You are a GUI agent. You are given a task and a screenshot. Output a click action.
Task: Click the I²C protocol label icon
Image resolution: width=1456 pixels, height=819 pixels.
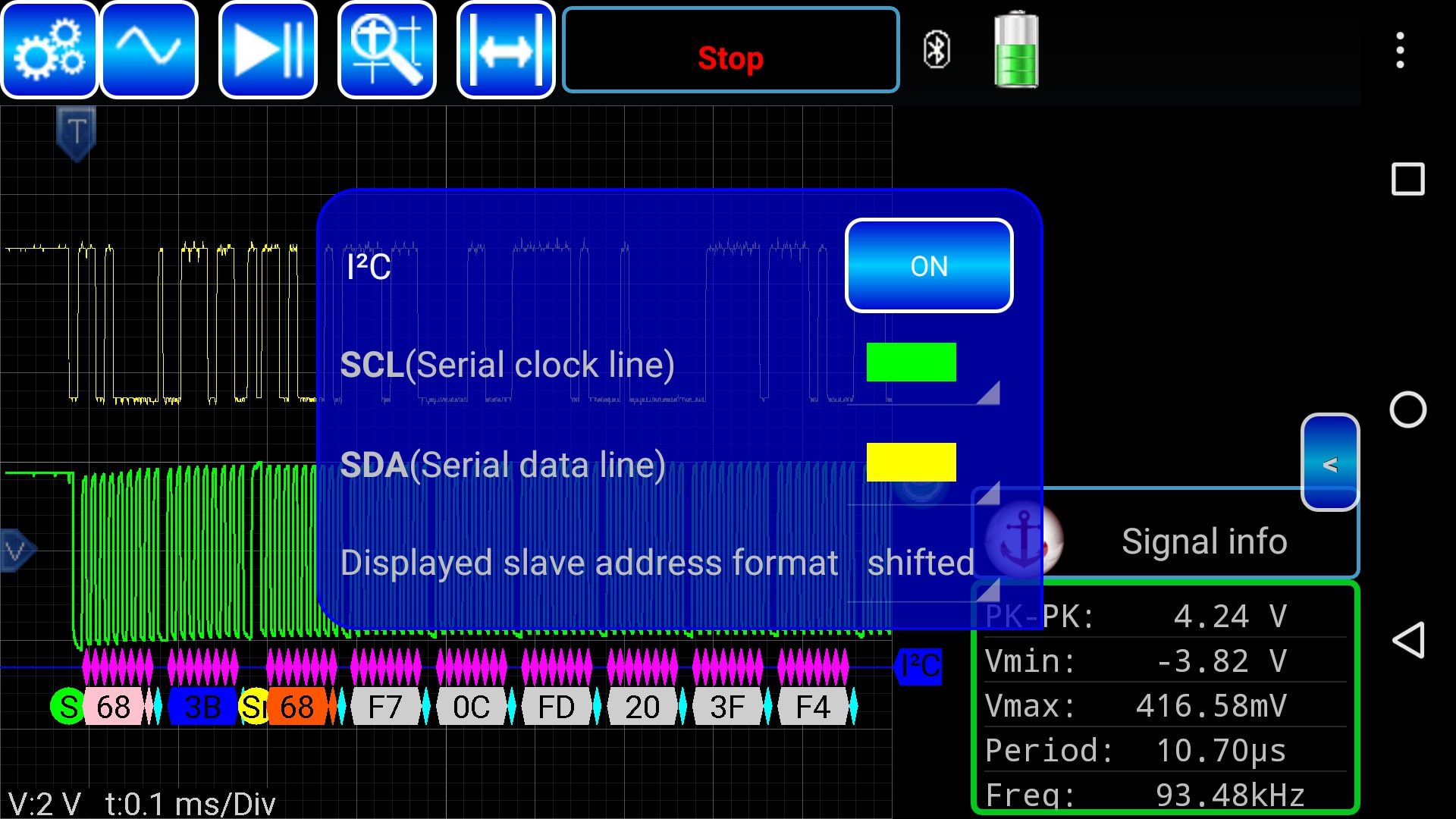(x=919, y=666)
